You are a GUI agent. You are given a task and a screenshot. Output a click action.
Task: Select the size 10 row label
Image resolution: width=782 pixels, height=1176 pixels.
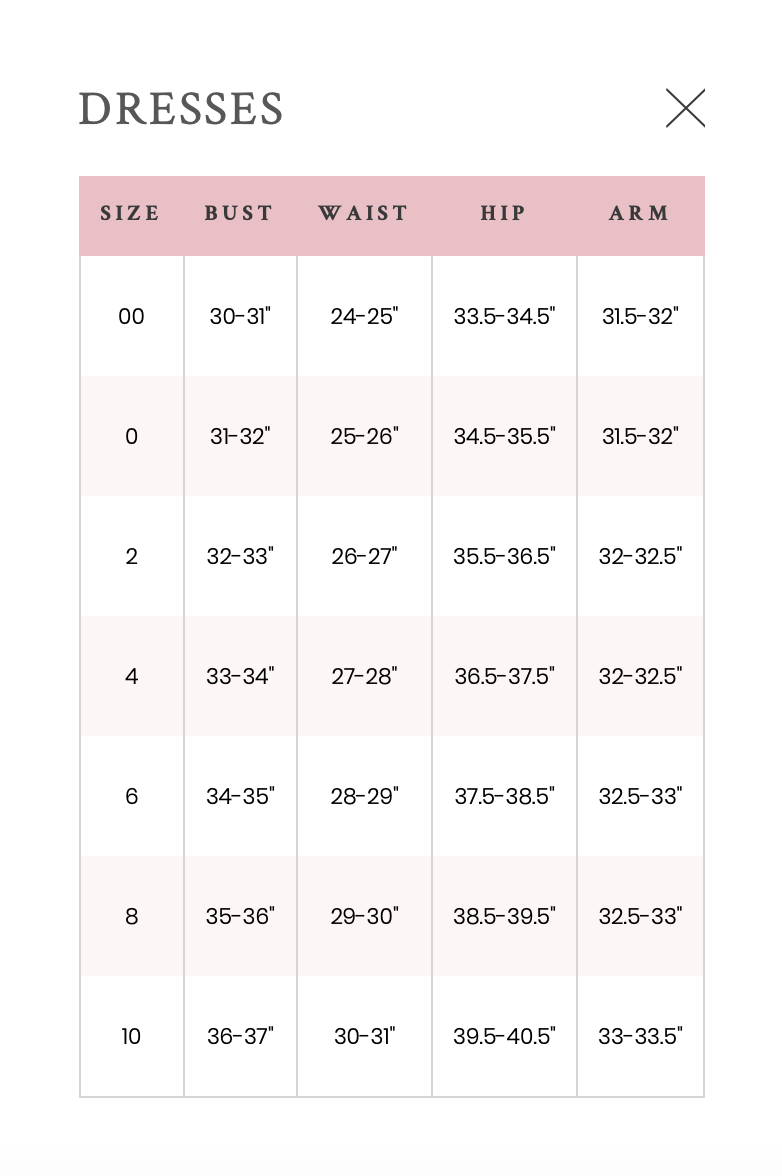click(131, 1036)
